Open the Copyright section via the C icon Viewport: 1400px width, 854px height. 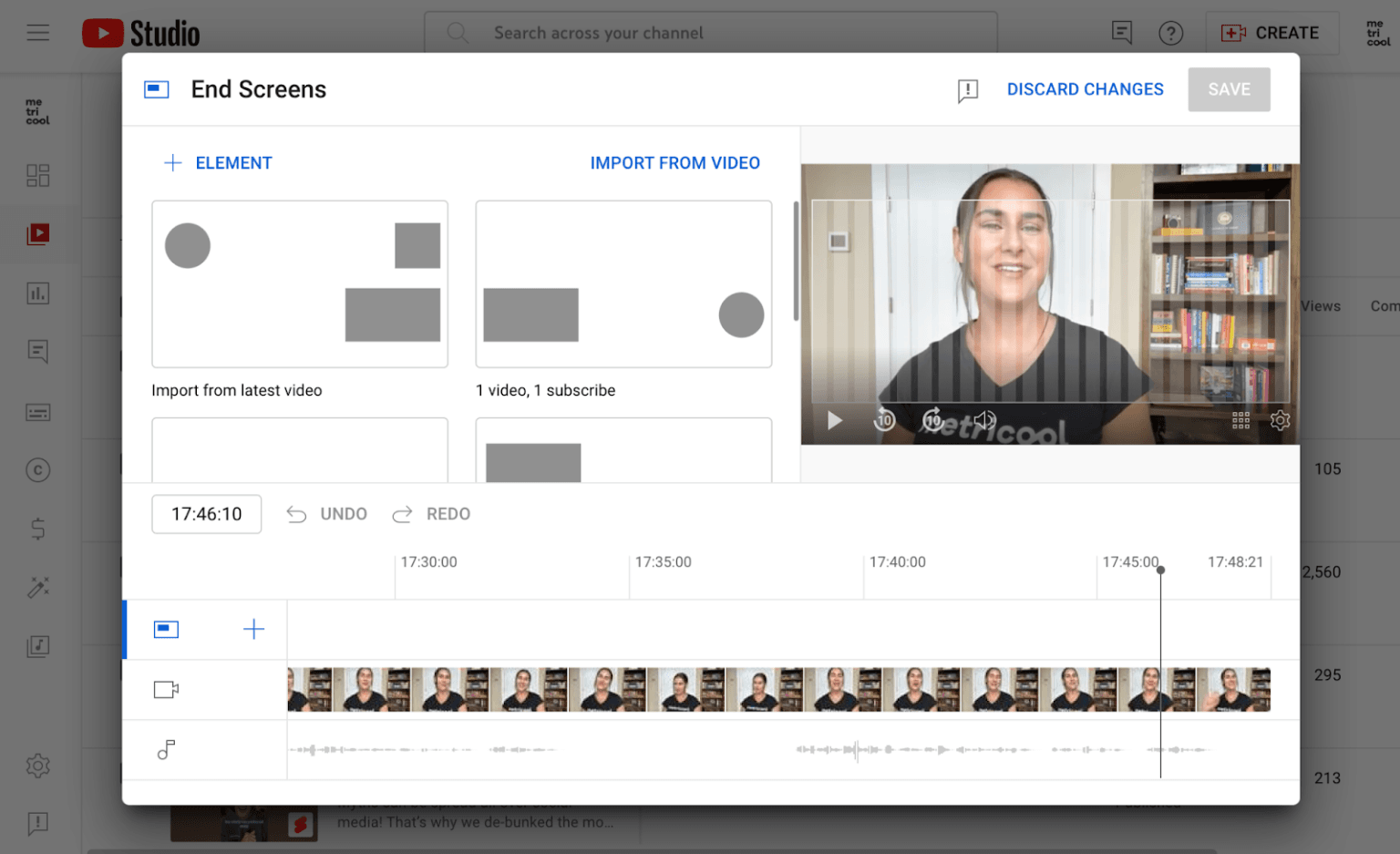(x=37, y=470)
